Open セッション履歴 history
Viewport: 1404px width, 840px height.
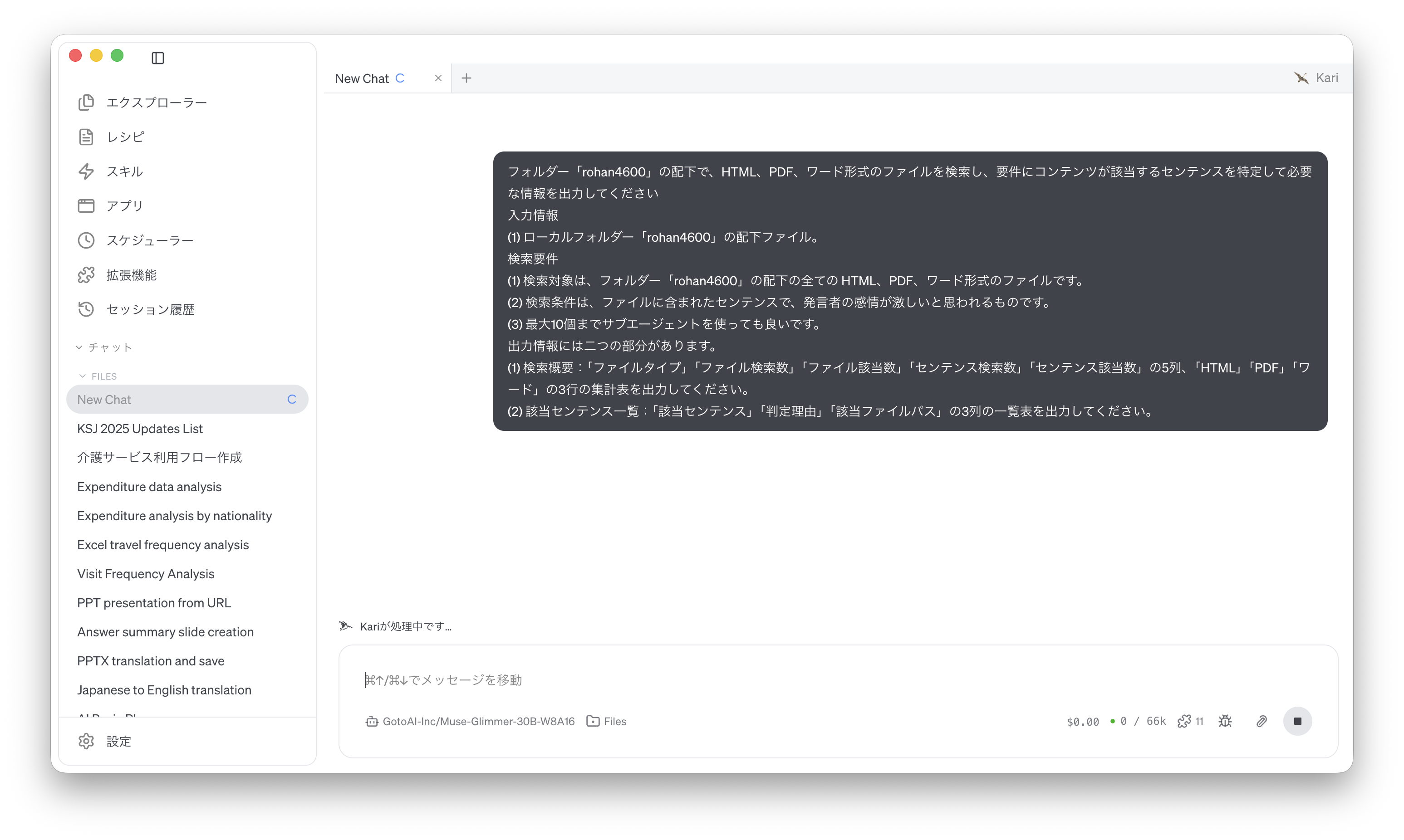click(136, 310)
